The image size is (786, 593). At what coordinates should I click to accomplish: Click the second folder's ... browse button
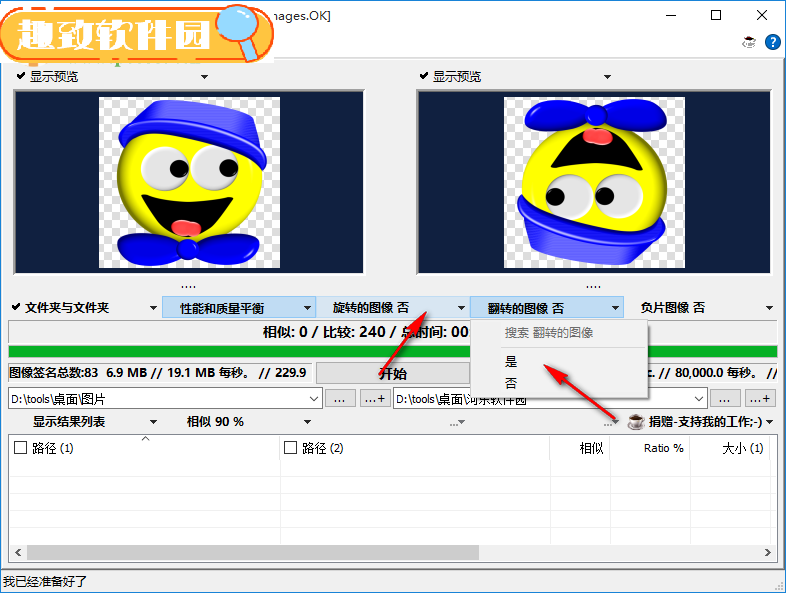tap(725, 399)
